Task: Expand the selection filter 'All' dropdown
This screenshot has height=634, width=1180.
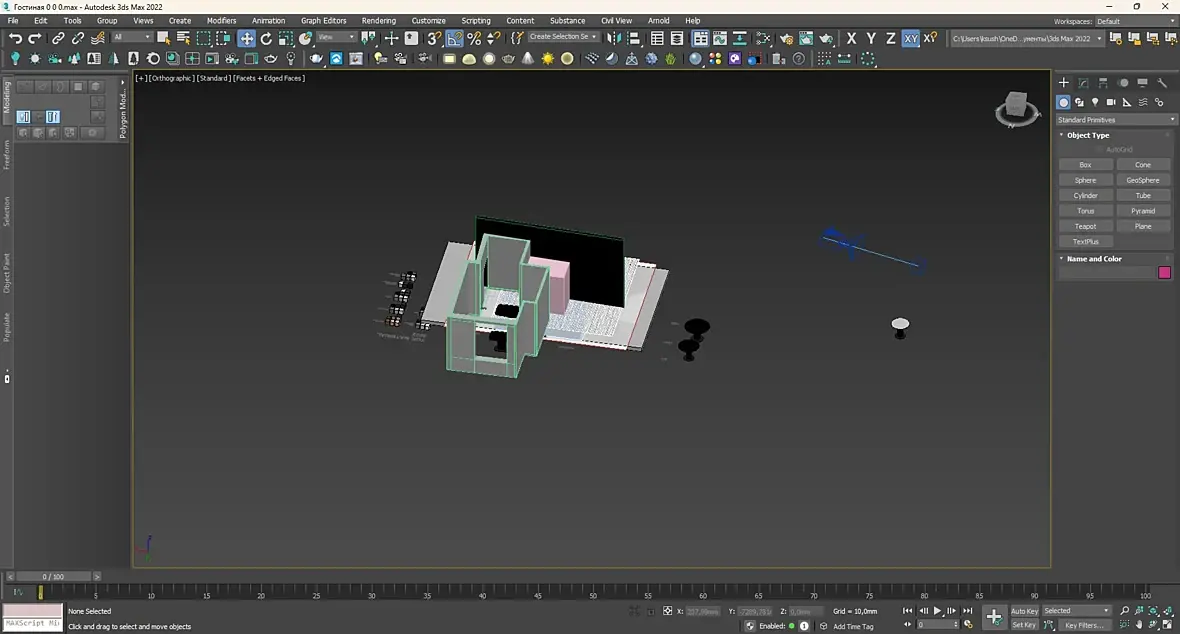Action: click(132, 38)
